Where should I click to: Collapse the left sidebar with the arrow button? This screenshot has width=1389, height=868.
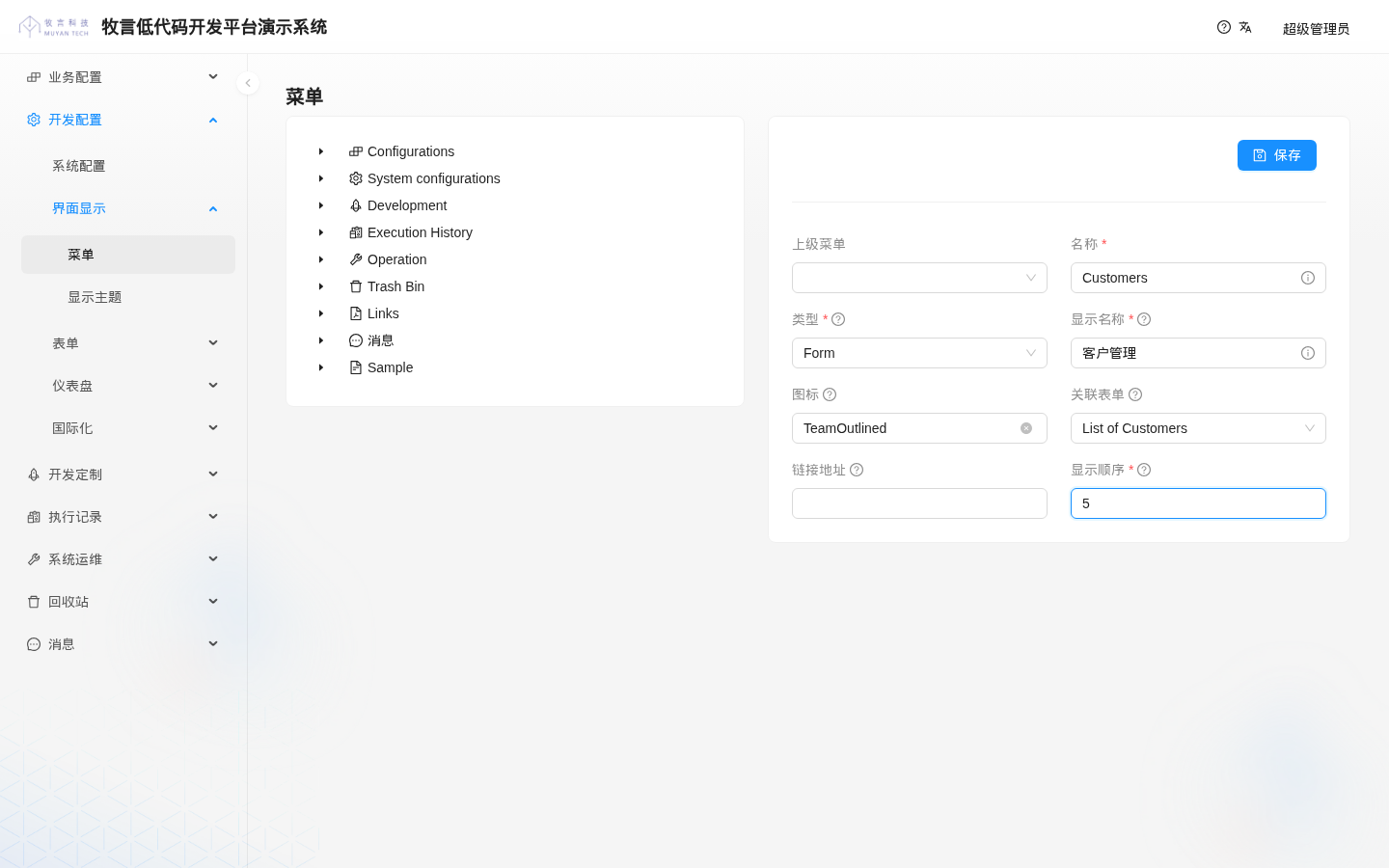point(248,83)
